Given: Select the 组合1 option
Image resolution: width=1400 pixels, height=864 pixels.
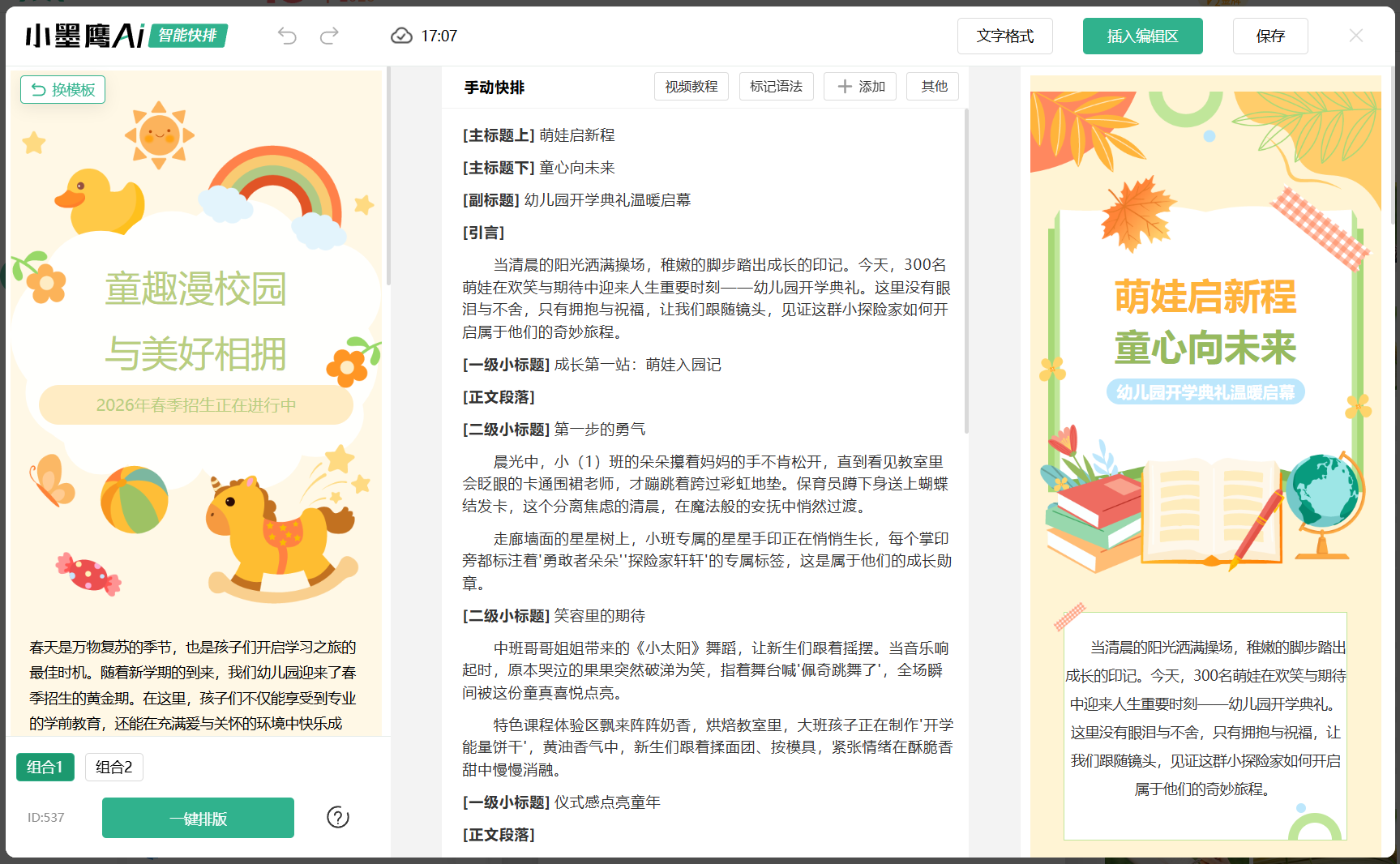Looking at the screenshot, I should point(45,767).
